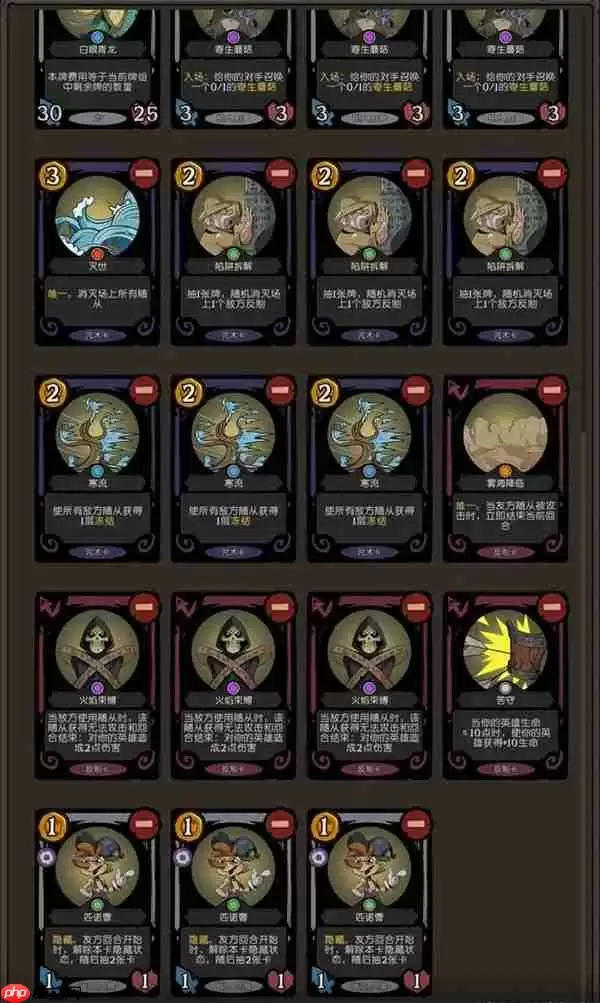Click minus button on leftmost 陷阱拆解 card
The height and width of the screenshot is (1003, 600).
pyautogui.click(x=281, y=173)
